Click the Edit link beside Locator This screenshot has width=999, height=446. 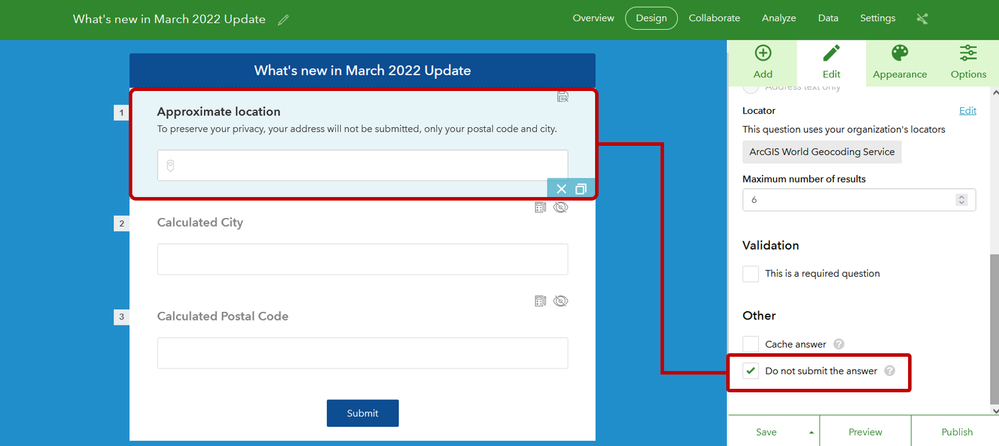click(967, 111)
